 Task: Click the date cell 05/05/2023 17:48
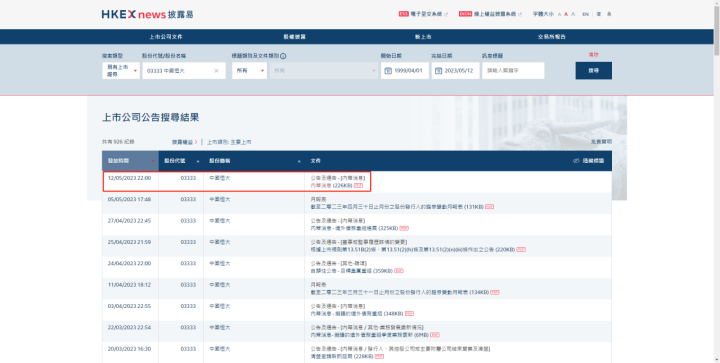pos(129,200)
